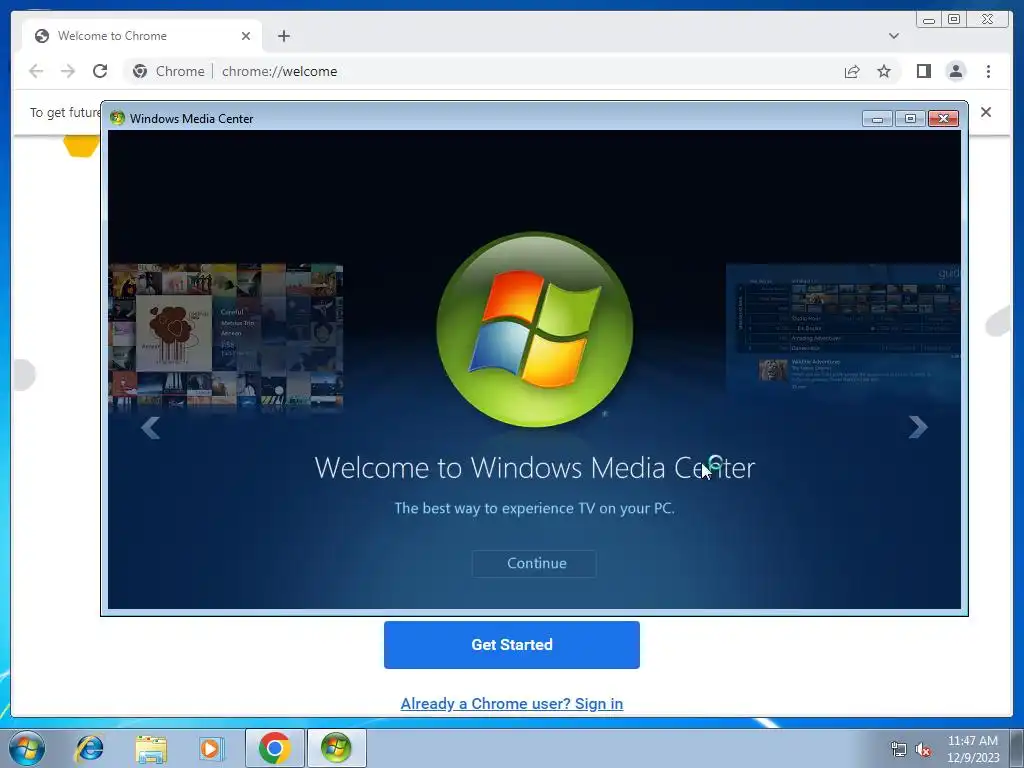1024x768 pixels.
Task: Expand Chrome tab search dropdown arrow
Action: coord(894,36)
